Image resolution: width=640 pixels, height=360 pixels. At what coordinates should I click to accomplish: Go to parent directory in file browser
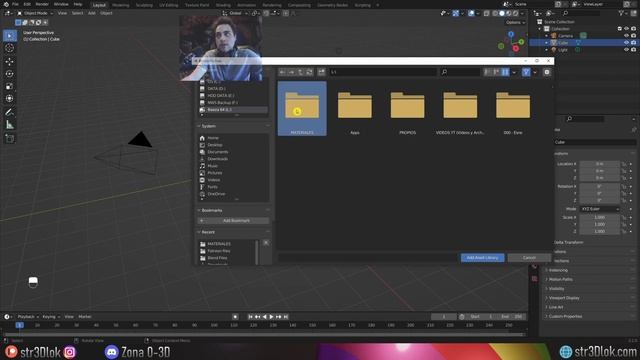[x=300, y=72]
